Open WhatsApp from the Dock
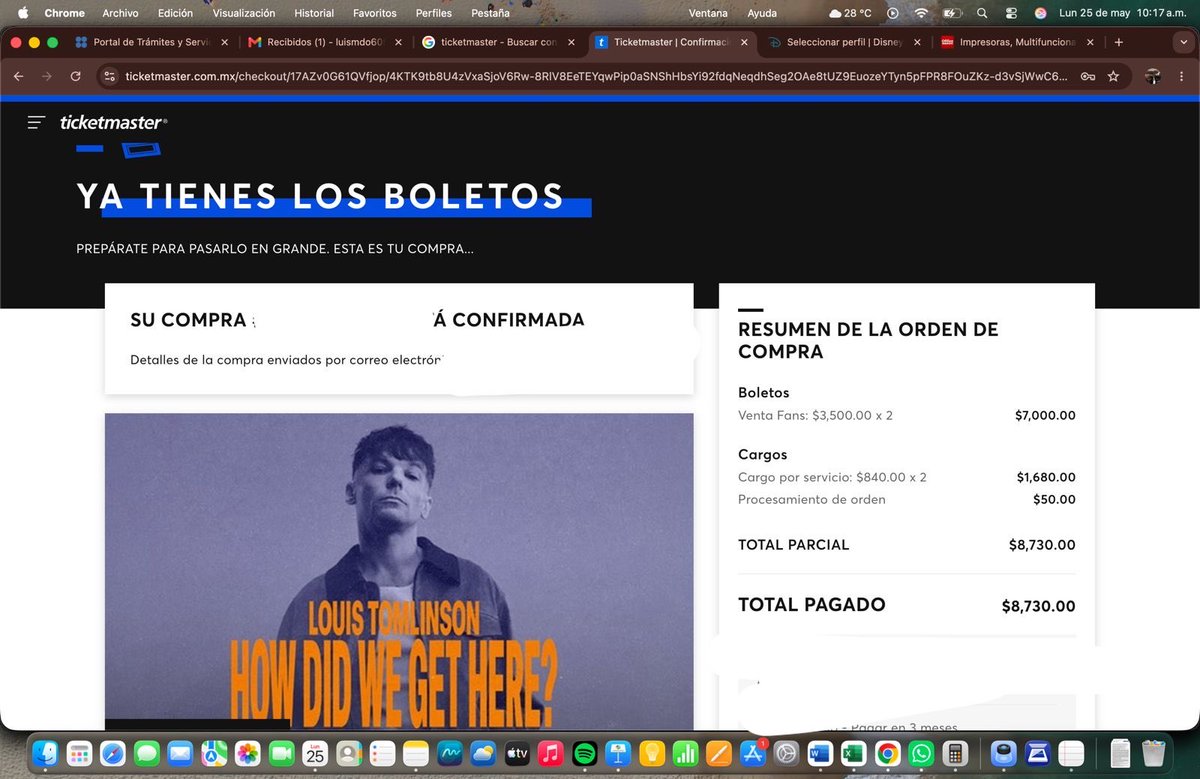1200x779 pixels. pyautogui.click(x=920, y=752)
